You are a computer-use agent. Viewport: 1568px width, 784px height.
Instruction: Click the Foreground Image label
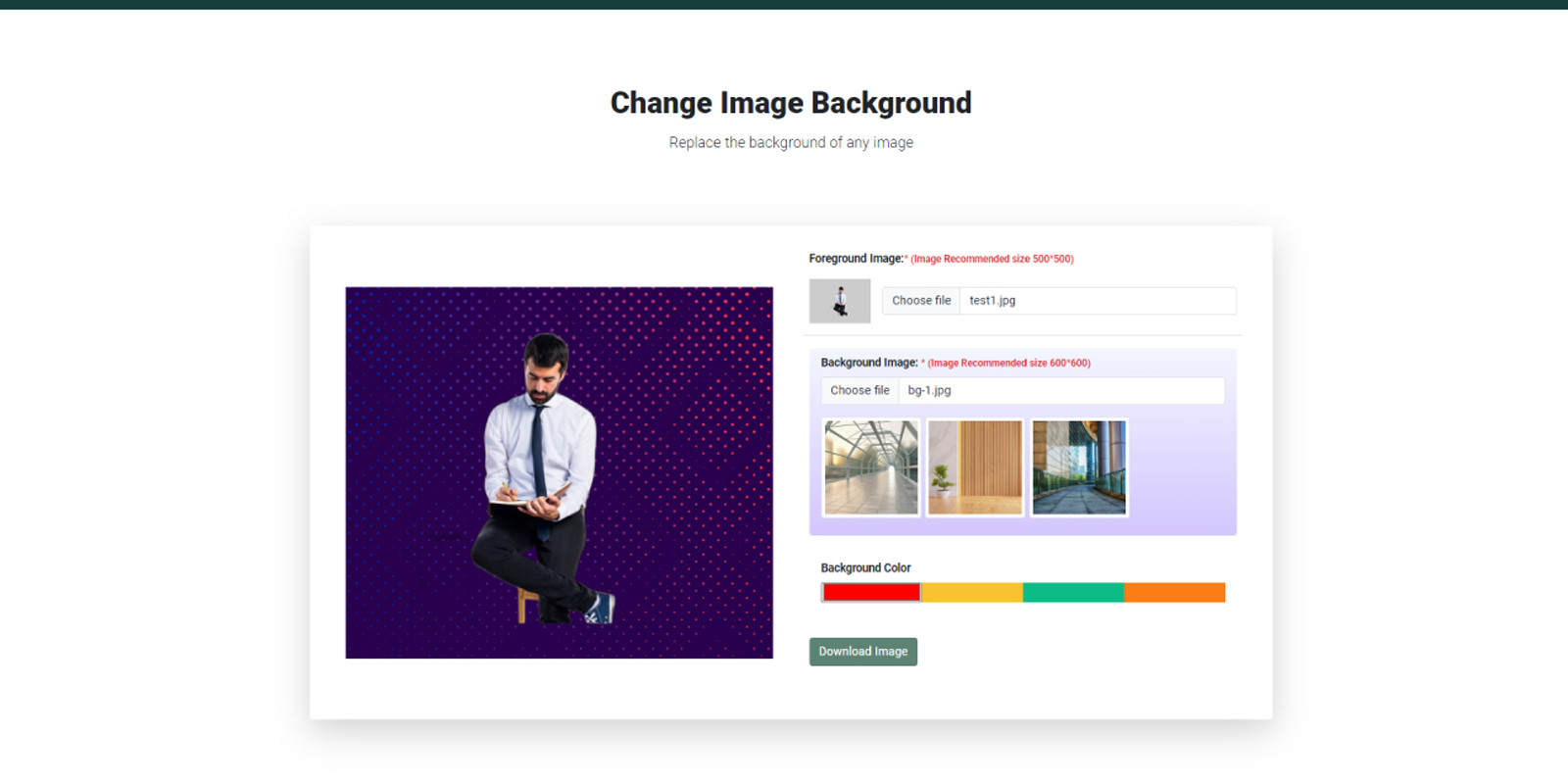pos(855,259)
